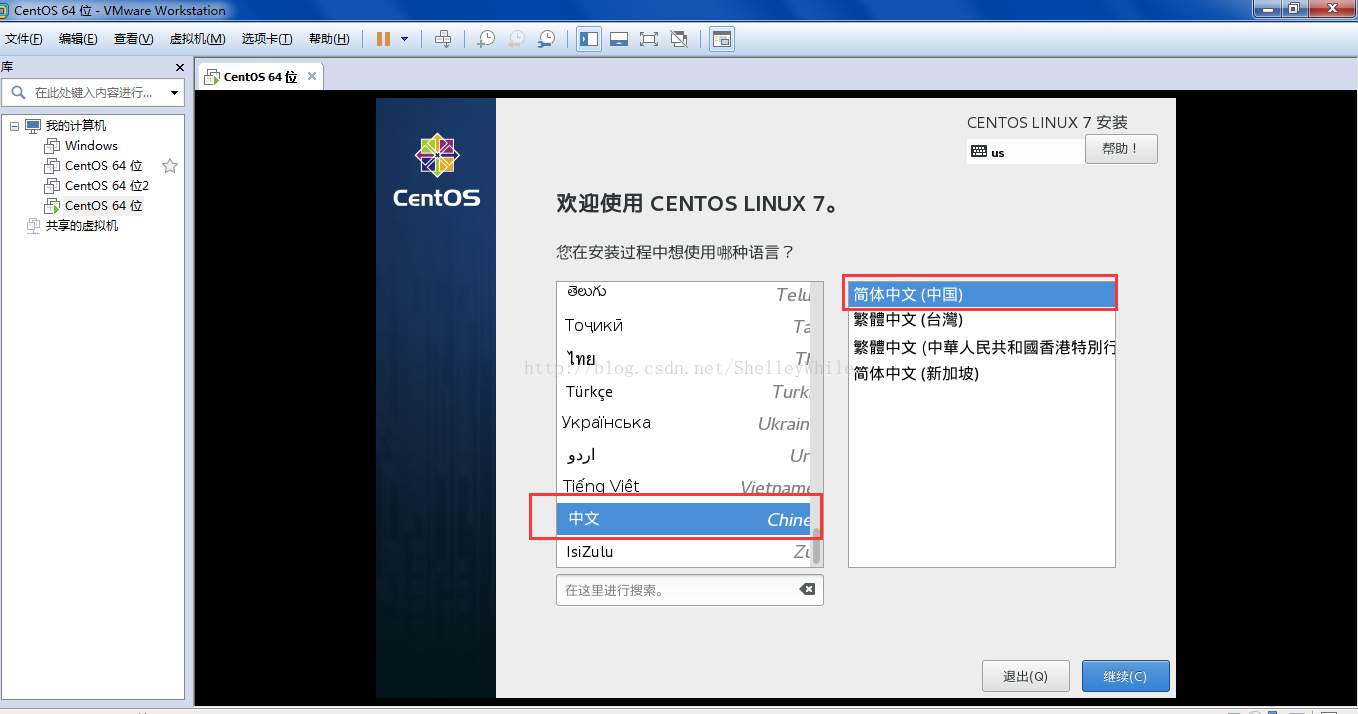Screen dimensions: 1358x714
Task: Open the 查看(V) menu
Action: click(x=133, y=39)
